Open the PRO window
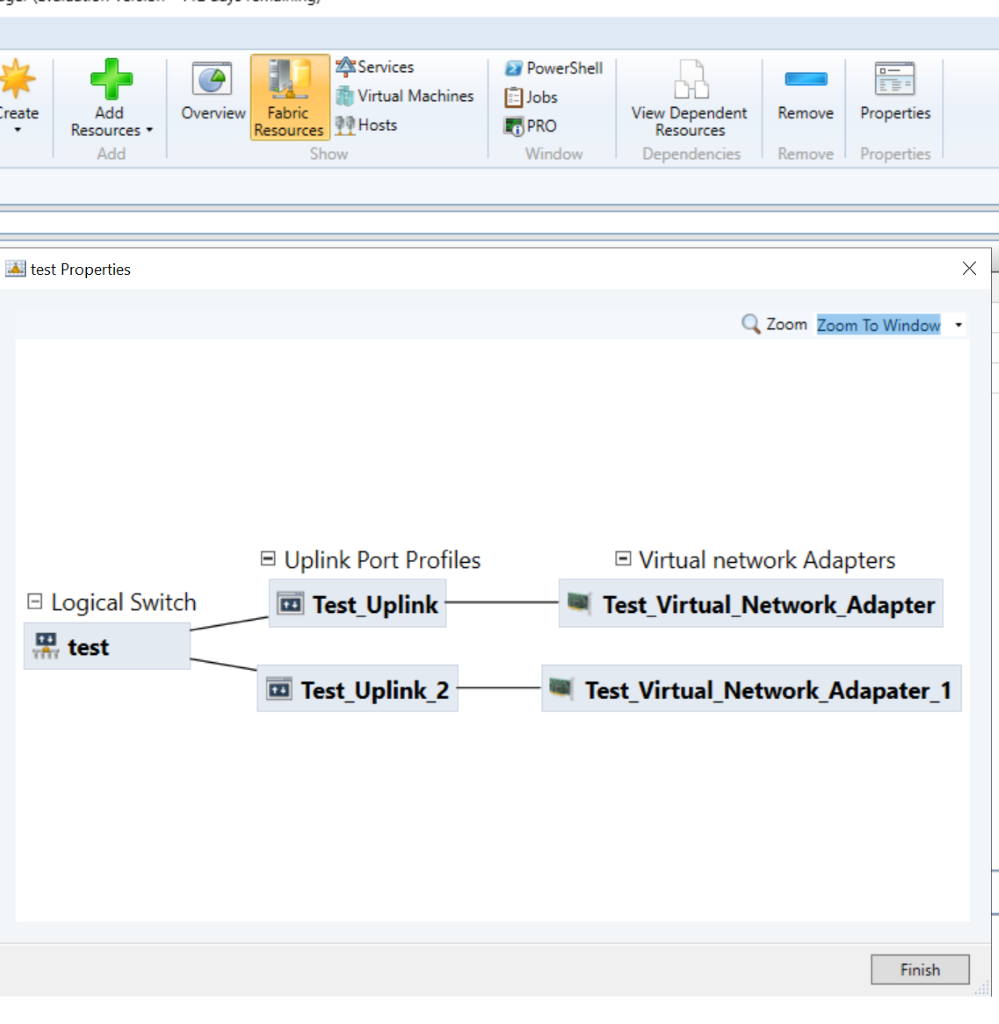Viewport: 999px width, 1024px height. point(530,126)
